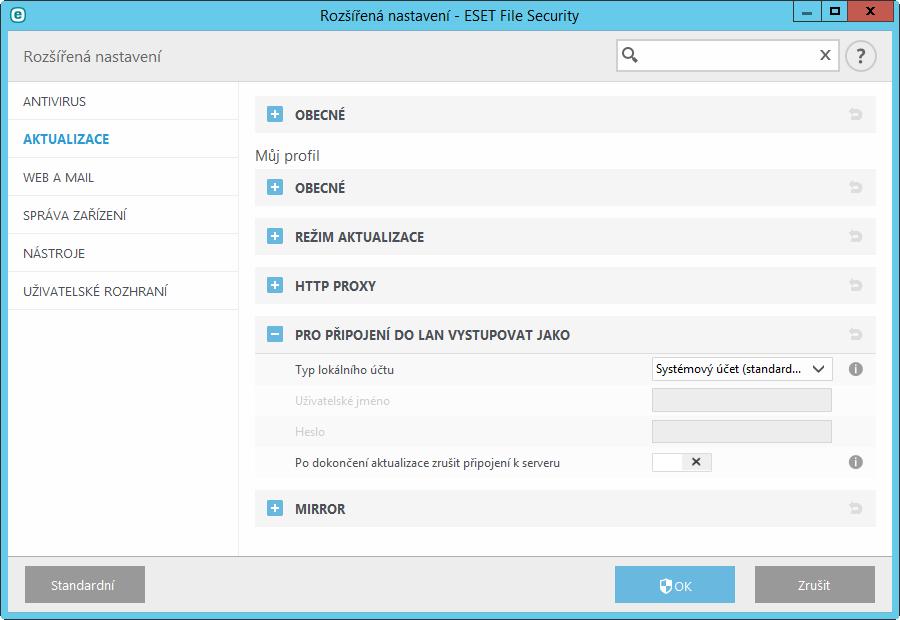Maximize the ESET File Security window

835,11
